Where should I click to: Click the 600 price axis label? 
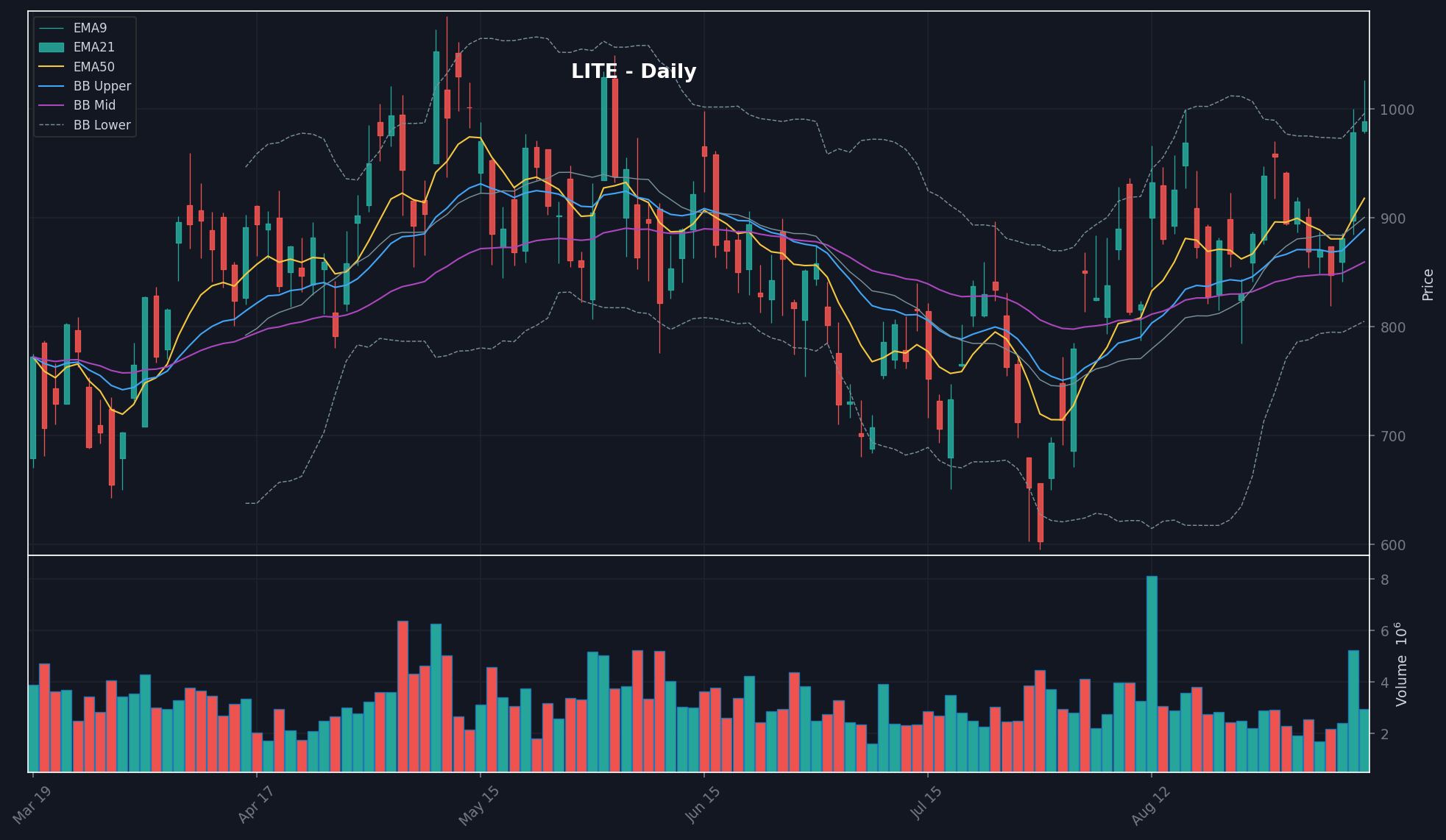[1392, 545]
